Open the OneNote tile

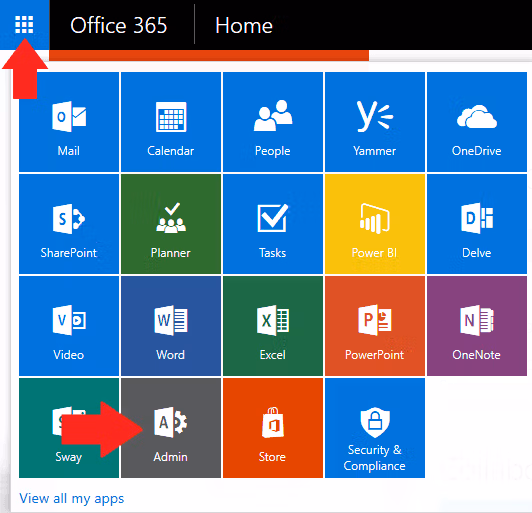pos(477,326)
